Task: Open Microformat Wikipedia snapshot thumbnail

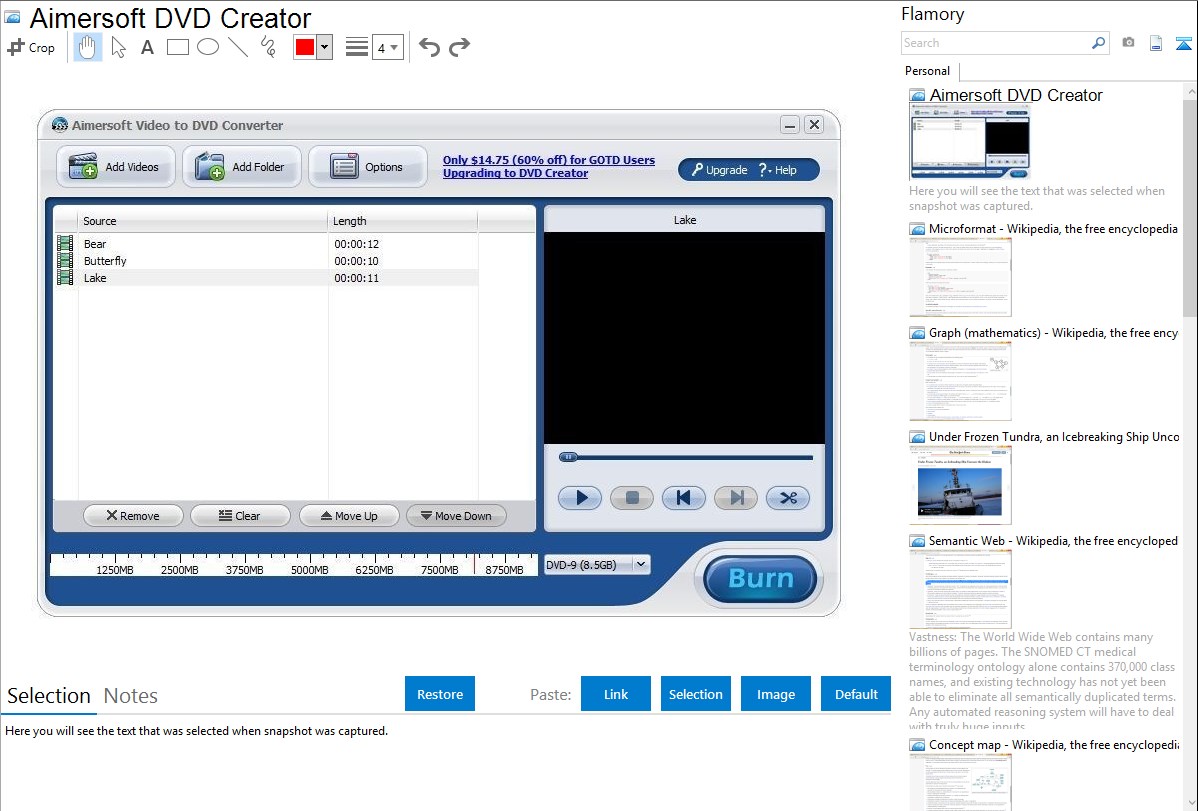Action: tap(960, 277)
